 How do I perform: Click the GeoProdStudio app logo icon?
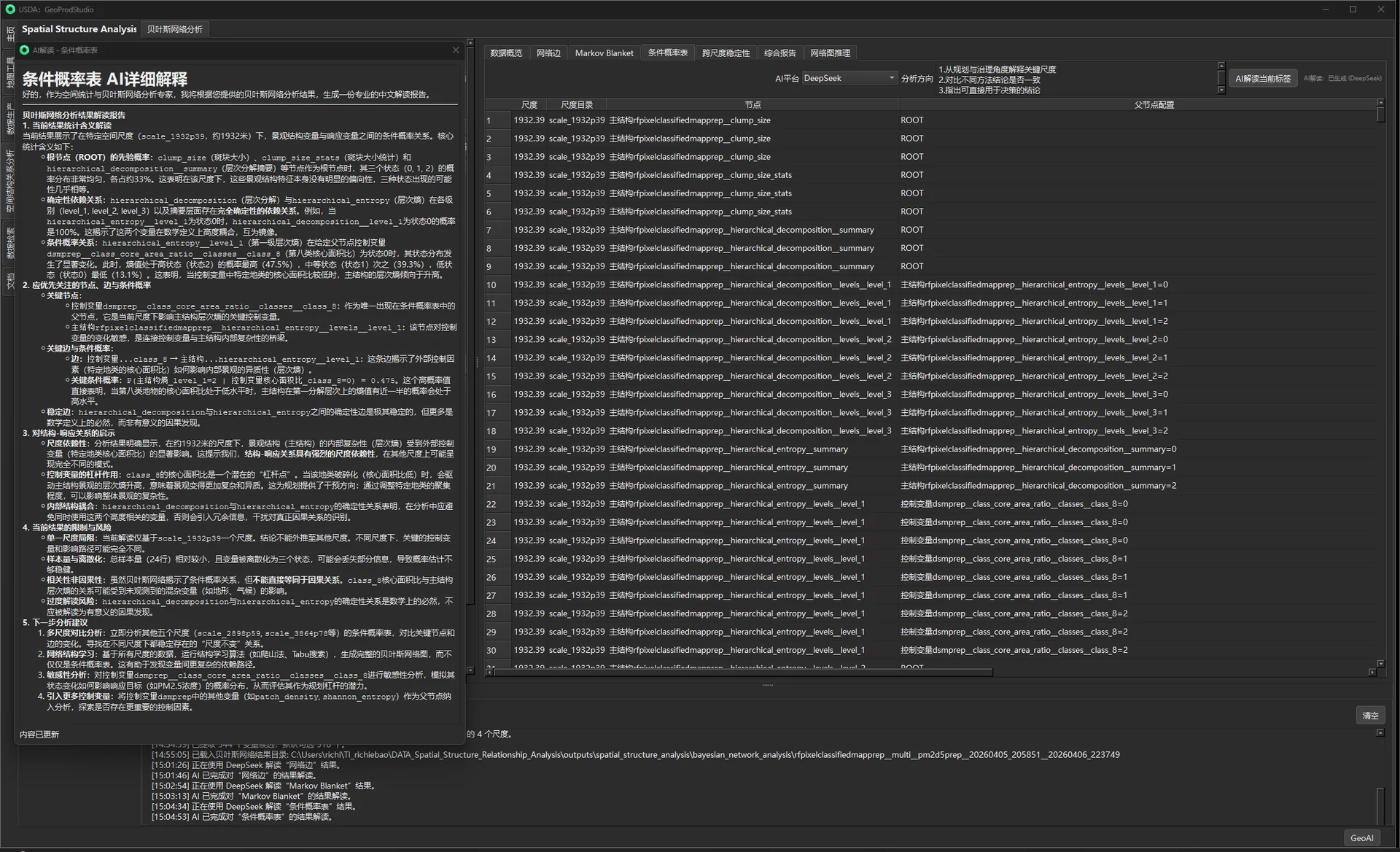(x=10, y=9)
